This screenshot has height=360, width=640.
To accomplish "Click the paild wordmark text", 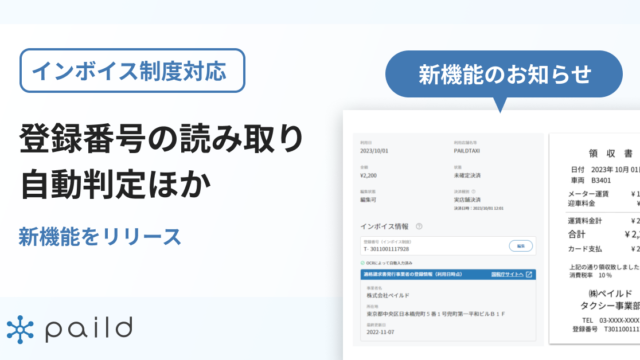I will click(89, 329).
